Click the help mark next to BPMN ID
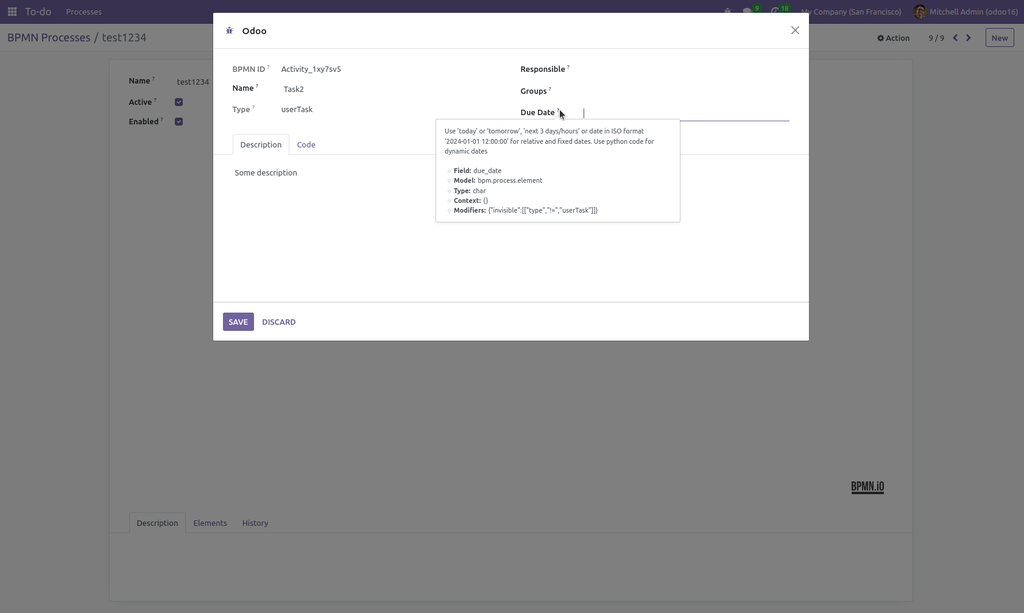Screen dimensions: 1024x613 pyautogui.click(x=268, y=67)
